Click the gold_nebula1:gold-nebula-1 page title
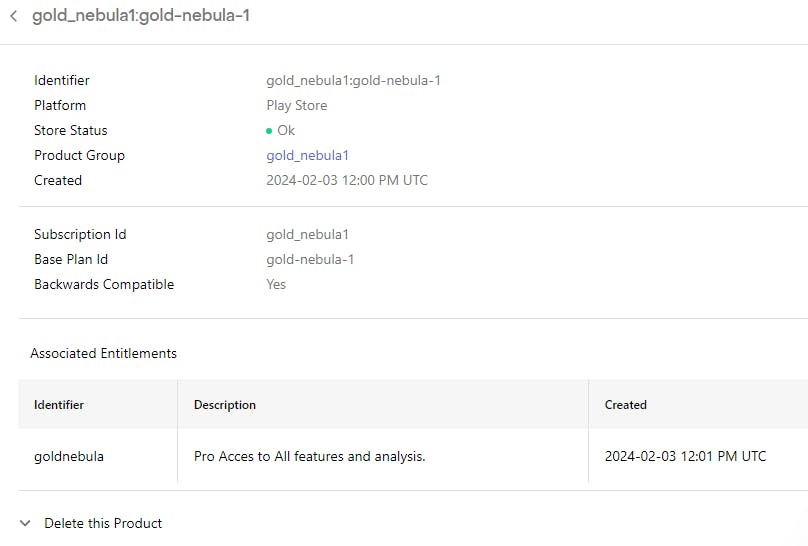 point(141,17)
